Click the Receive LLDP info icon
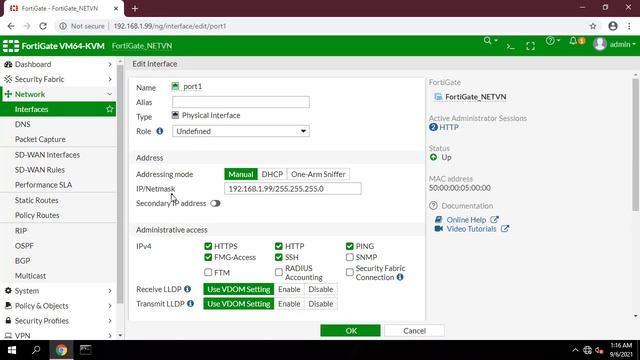The height and width of the screenshot is (360, 640). point(187,289)
